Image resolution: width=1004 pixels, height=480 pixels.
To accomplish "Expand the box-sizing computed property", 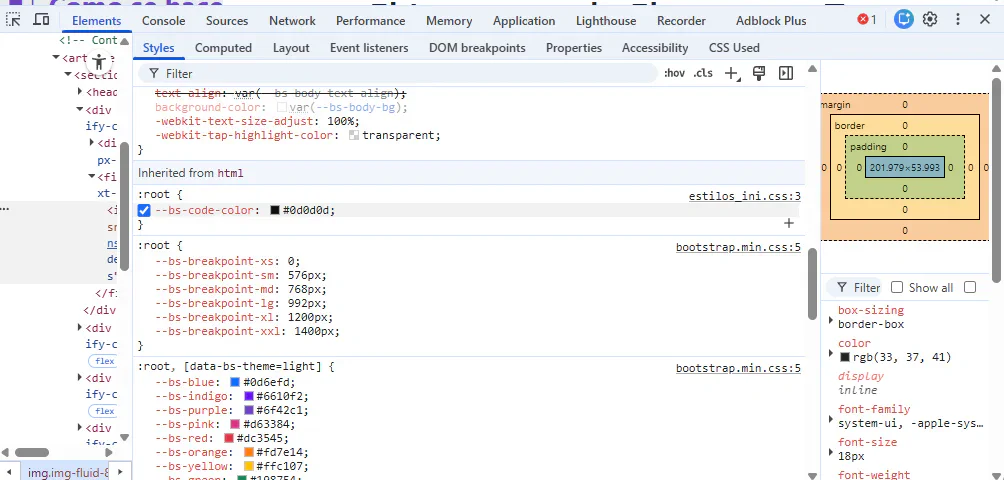I will tap(830, 320).
